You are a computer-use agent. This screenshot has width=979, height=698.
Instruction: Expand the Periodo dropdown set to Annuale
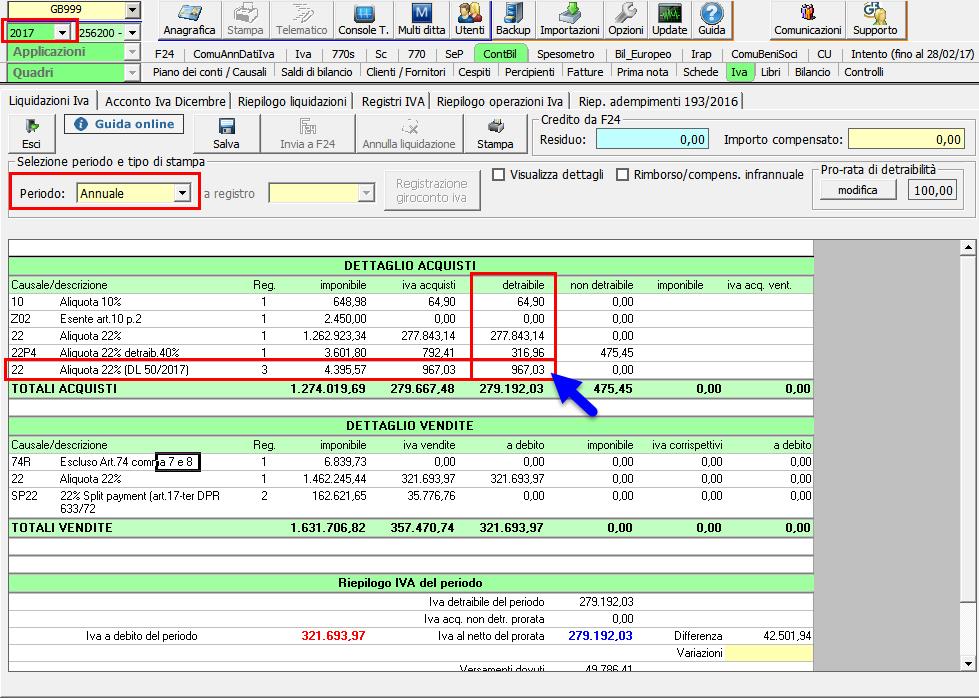tap(182, 193)
